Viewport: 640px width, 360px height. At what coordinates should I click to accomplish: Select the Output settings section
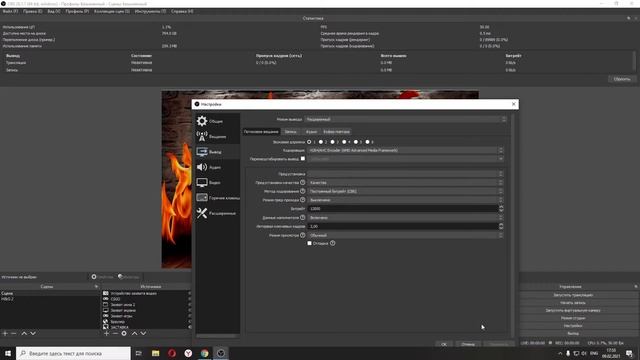(x=217, y=152)
